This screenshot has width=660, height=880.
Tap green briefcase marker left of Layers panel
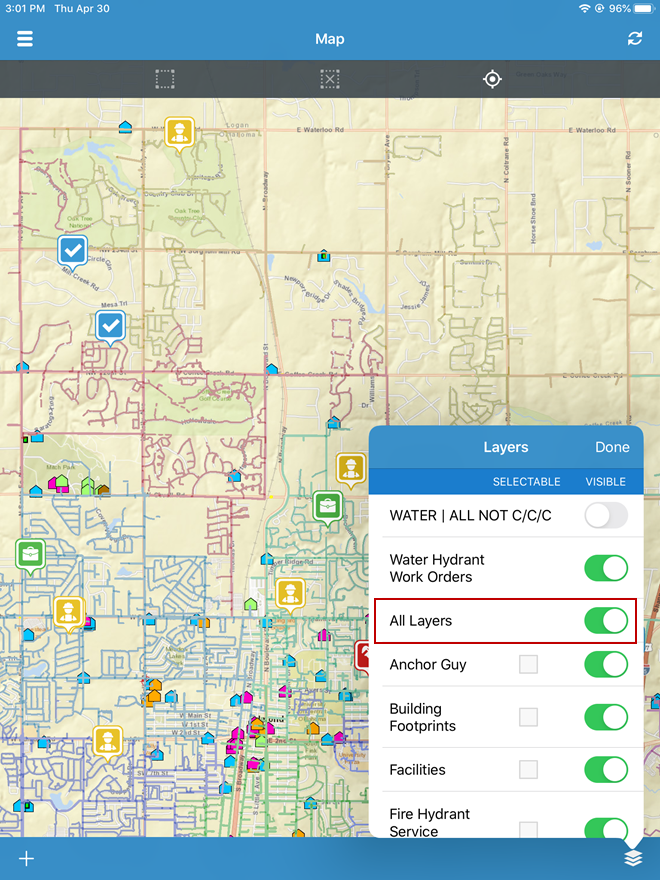pos(328,505)
